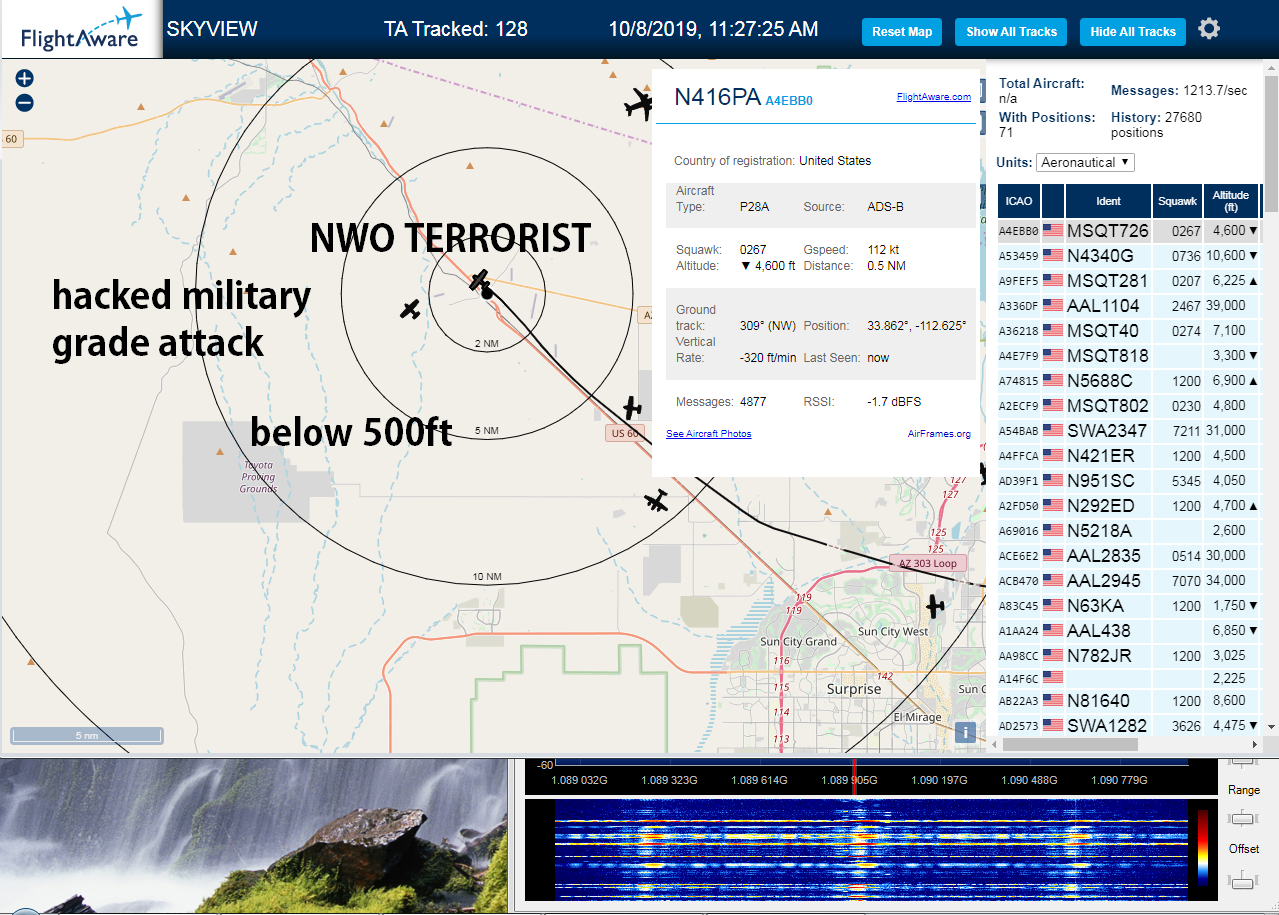Image resolution: width=1279 pixels, height=915 pixels.
Task: Click Surprise city label on map
Action: click(854, 689)
